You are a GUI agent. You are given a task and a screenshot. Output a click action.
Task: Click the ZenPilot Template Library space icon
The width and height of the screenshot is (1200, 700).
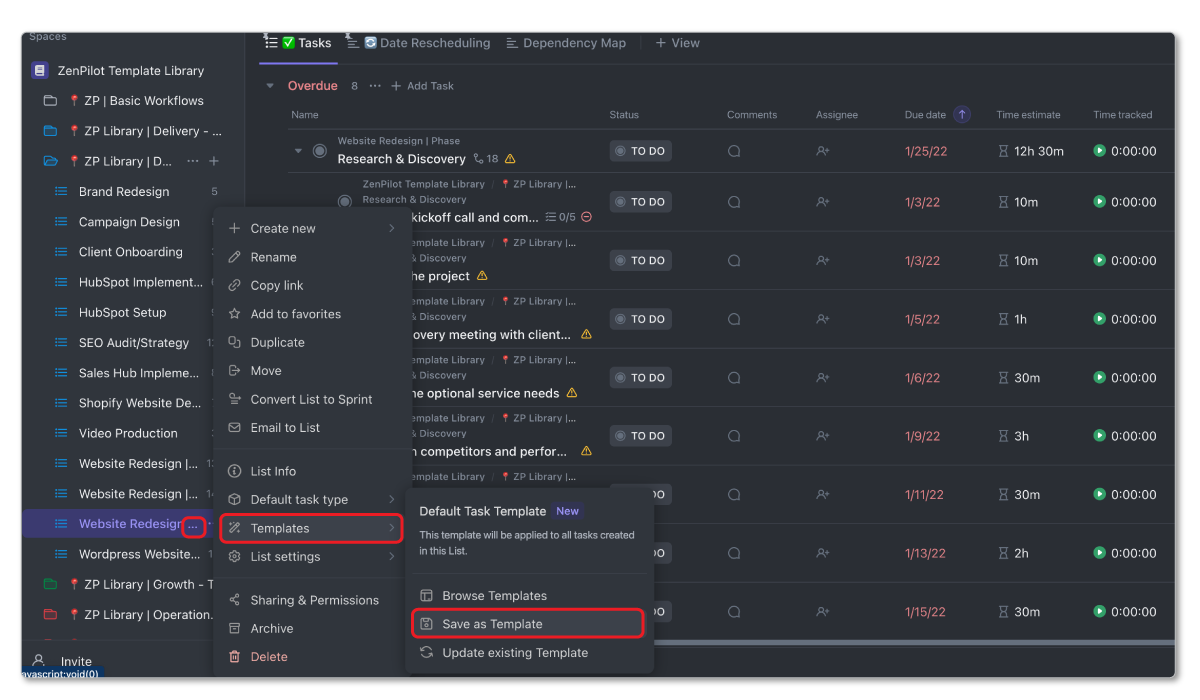pyautogui.click(x=40, y=70)
